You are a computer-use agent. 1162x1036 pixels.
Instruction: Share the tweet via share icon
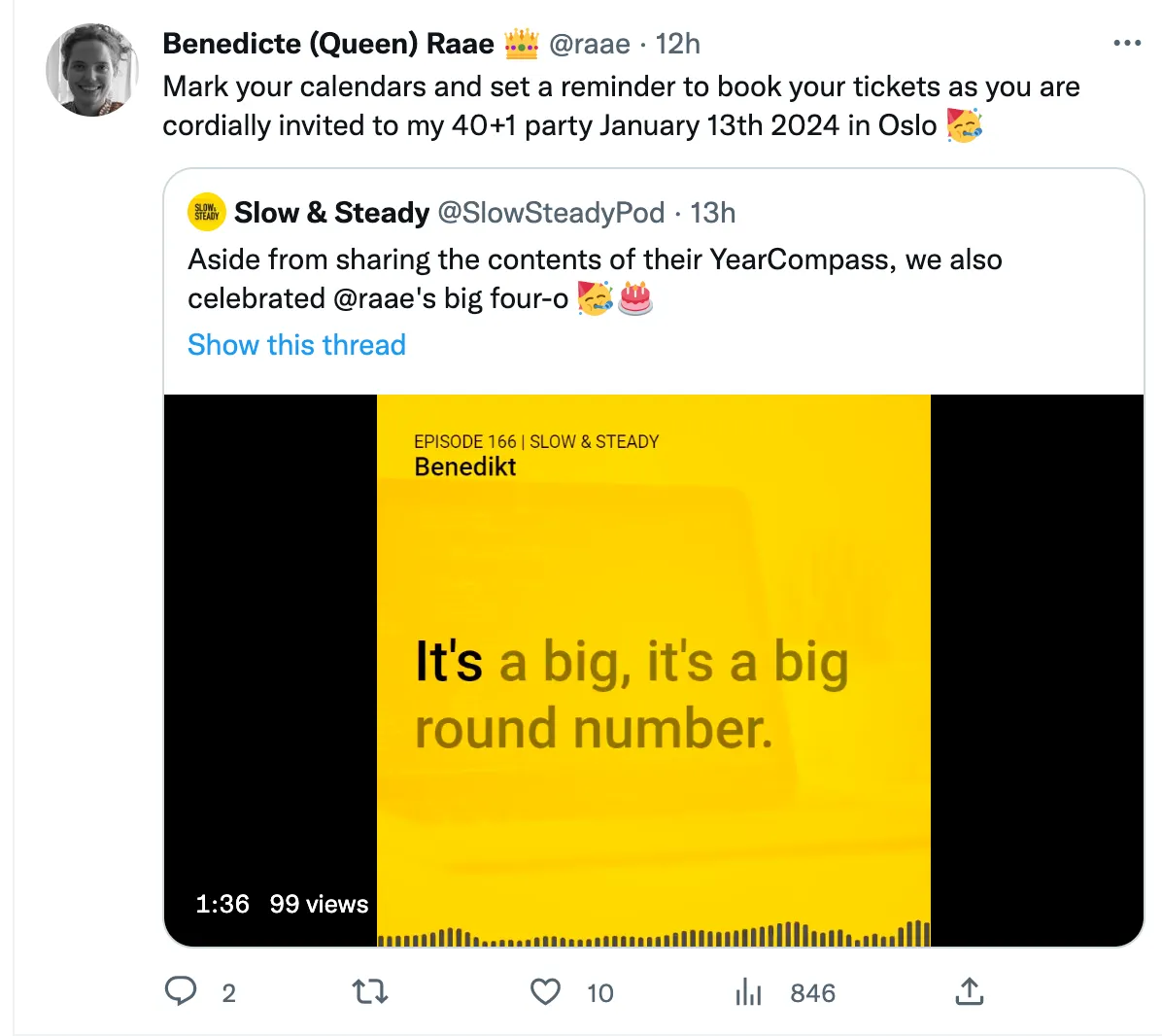click(x=969, y=991)
